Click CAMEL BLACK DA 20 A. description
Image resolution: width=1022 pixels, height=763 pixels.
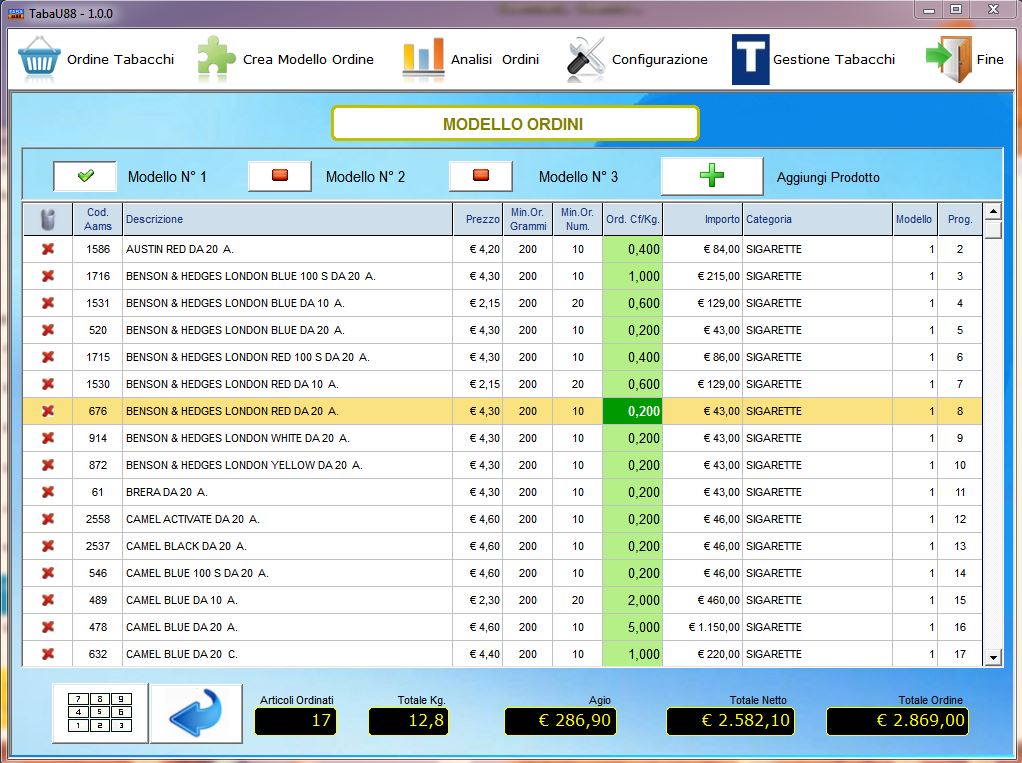pos(186,546)
